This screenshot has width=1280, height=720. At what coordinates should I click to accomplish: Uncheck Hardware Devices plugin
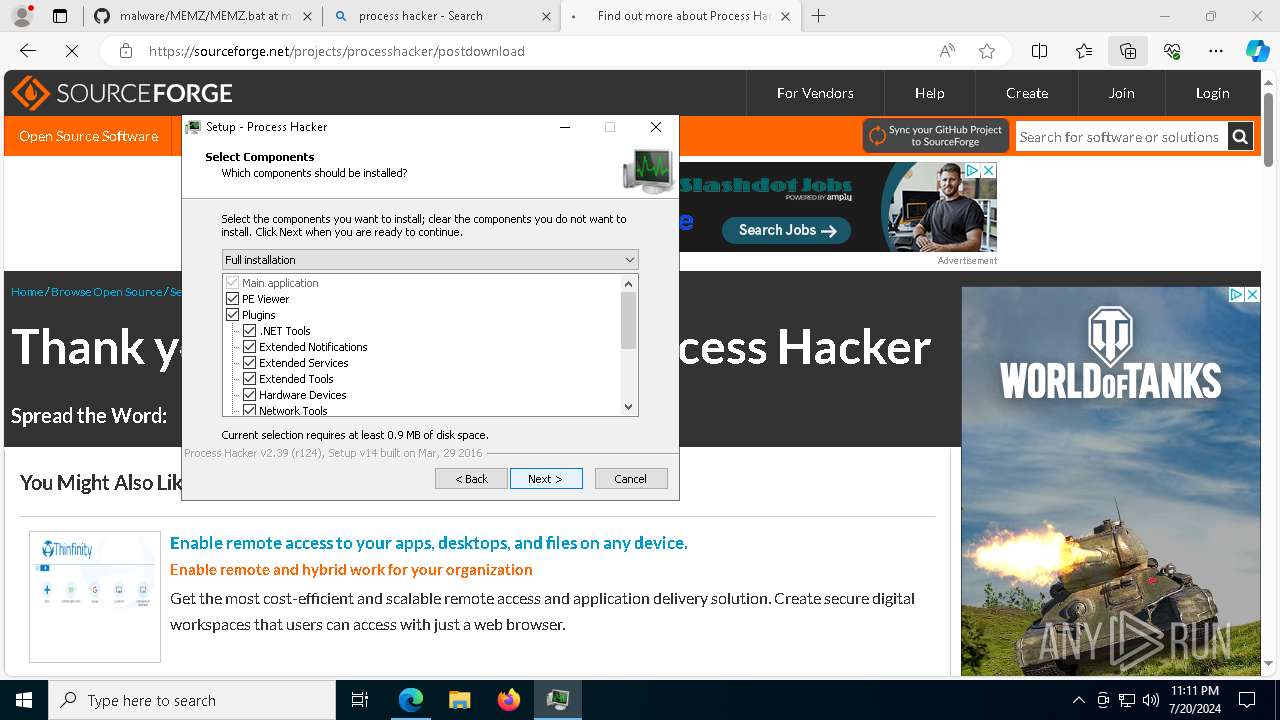pos(250,395)
